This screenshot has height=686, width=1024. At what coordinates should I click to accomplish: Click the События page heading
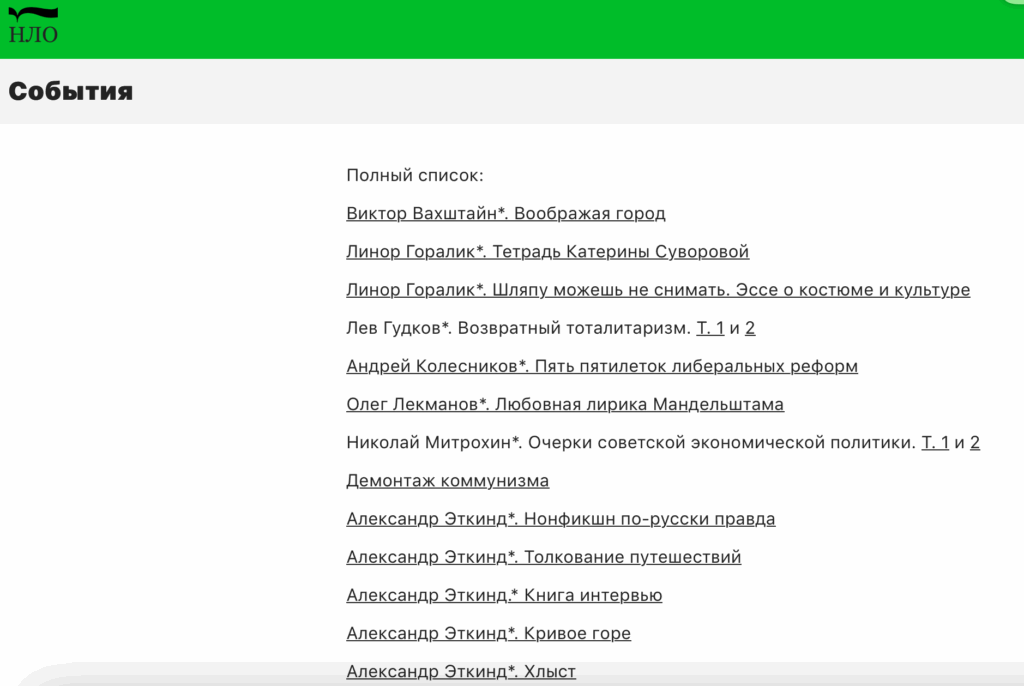(71, 91)
